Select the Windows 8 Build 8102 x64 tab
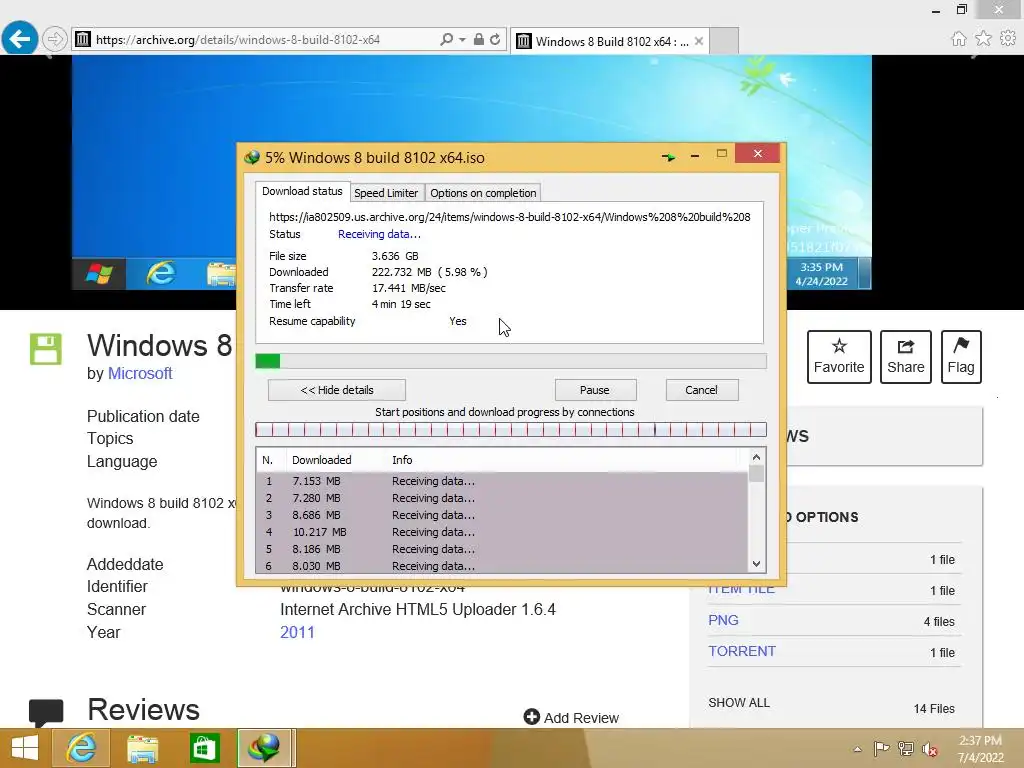 610,41
